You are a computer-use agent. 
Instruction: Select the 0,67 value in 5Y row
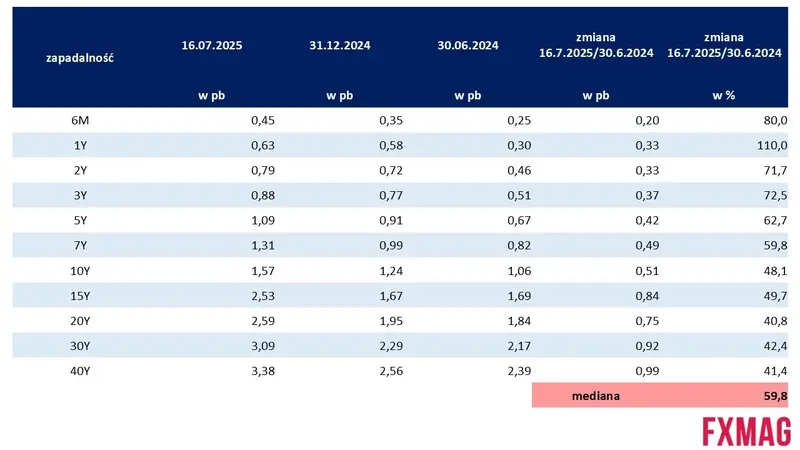(519, 220)
